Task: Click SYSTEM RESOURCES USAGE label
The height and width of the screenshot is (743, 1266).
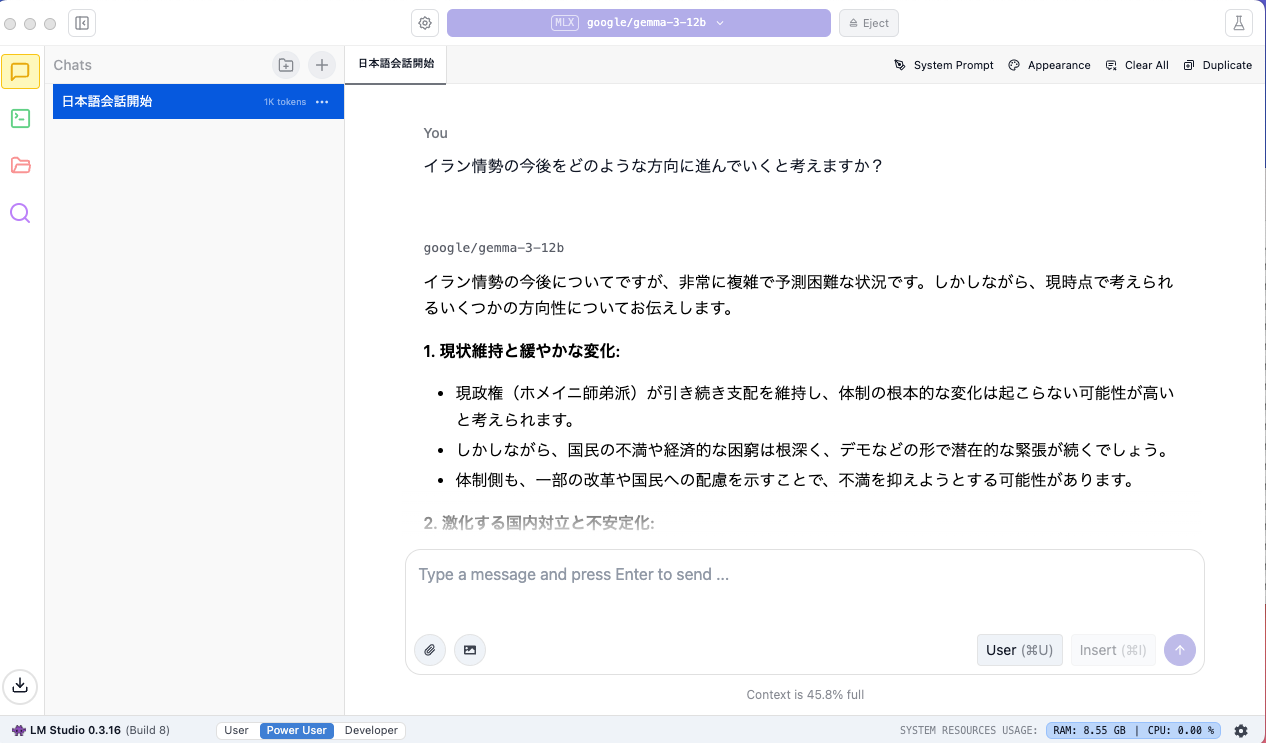Action: (x=969, y=731)
